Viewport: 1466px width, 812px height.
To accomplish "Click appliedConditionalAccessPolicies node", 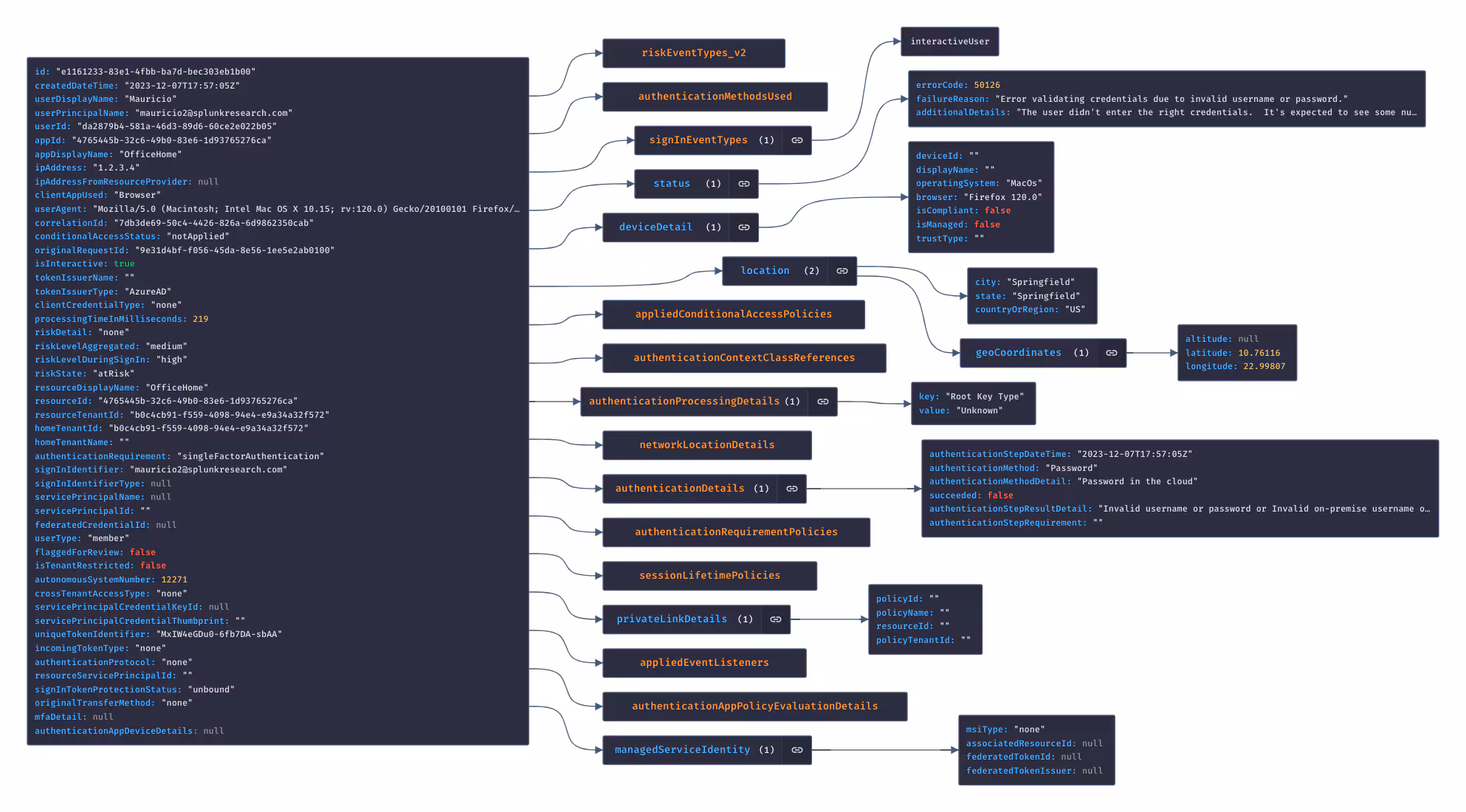I will (x=733, y=314).
